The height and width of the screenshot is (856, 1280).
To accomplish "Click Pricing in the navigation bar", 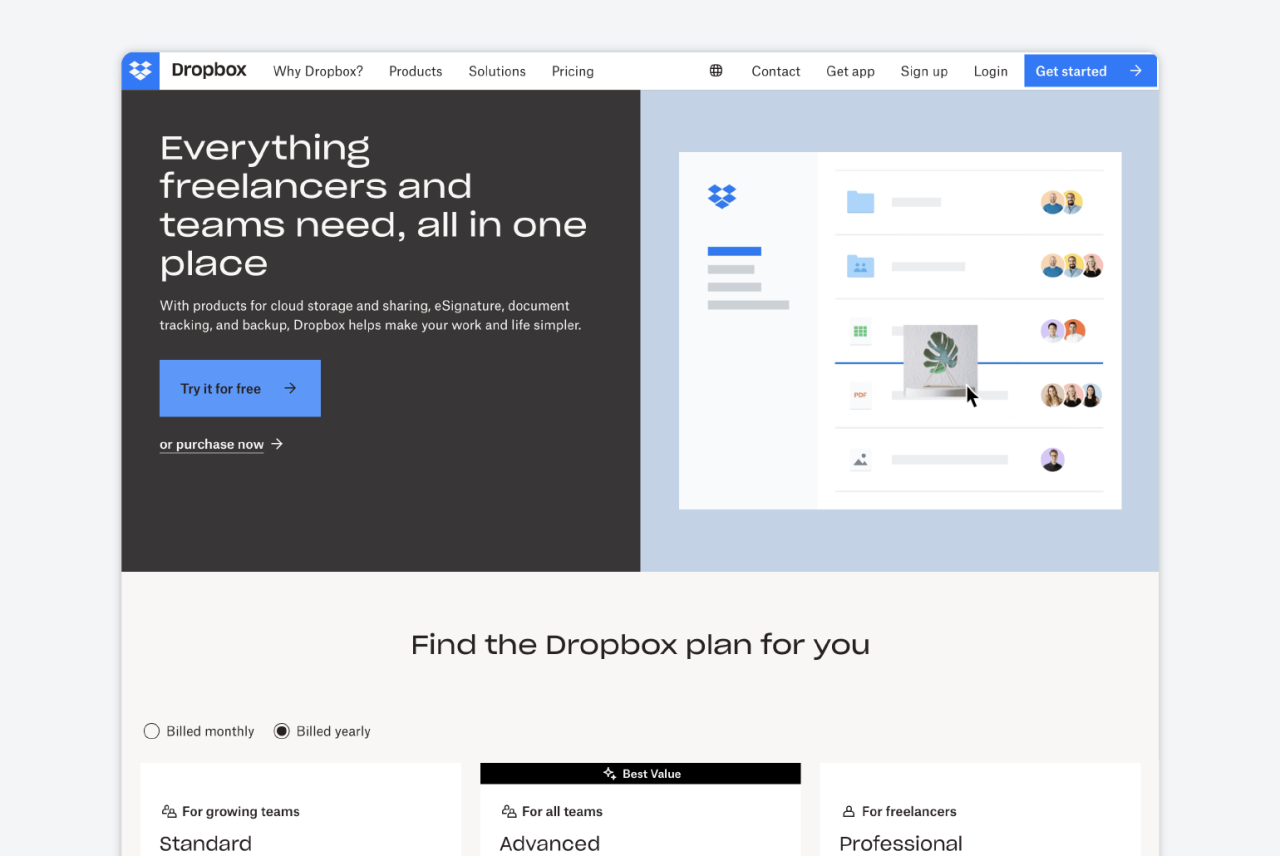I will pos(572,71).
